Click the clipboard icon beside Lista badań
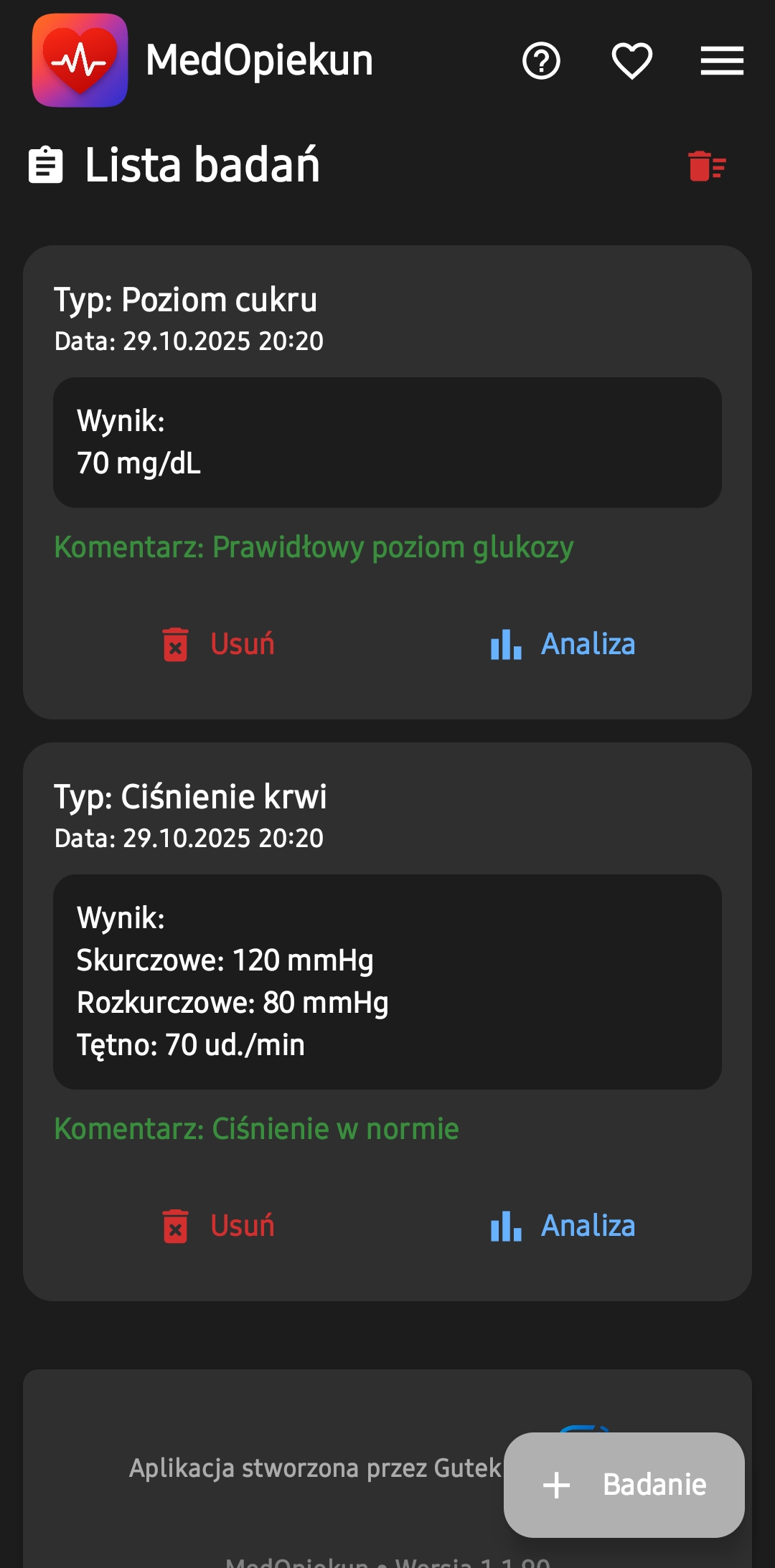This screenshot has height=1568, width=775. pos(46,165)
